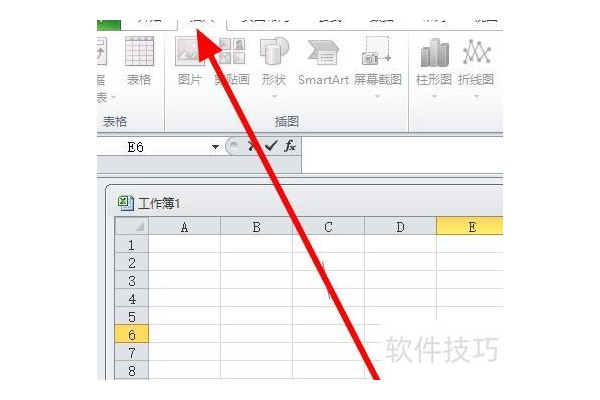Viewport: 600px width, 400px height.
Task: Select row 5 header
Action: 132,316
